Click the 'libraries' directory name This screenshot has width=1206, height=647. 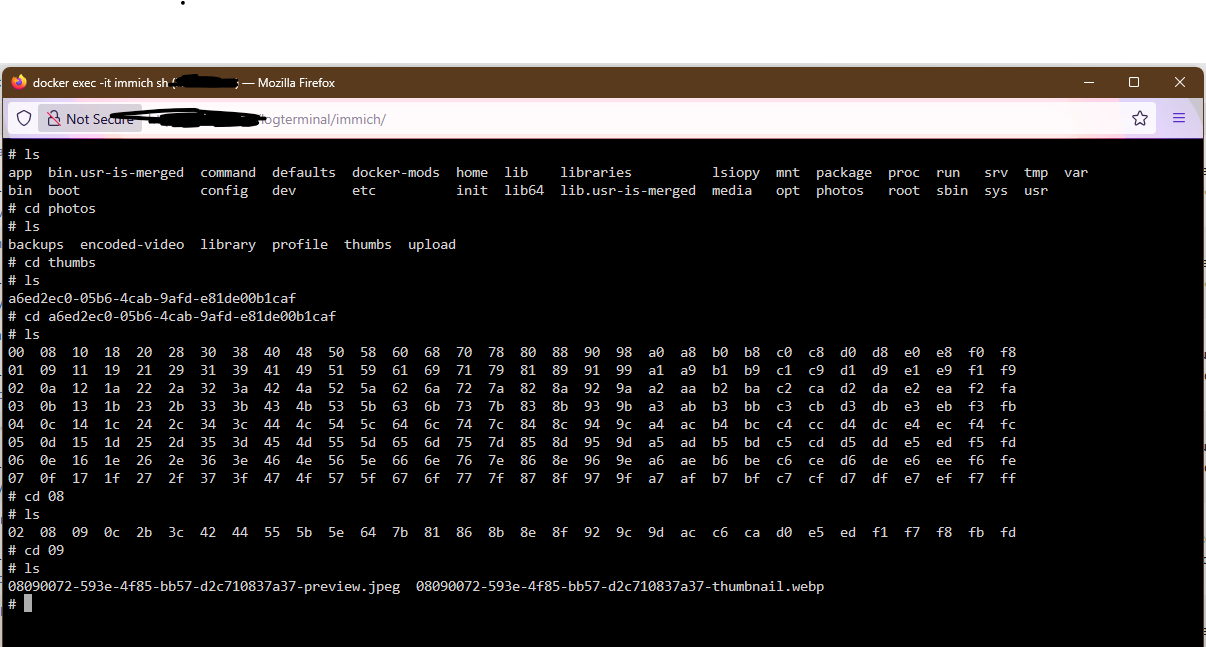coord(596,173)
